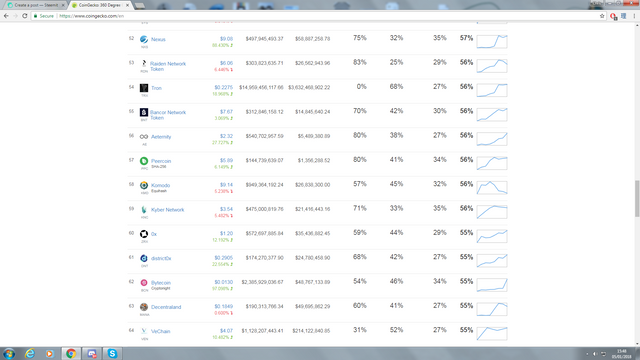Image resolution: width=640 pixels, height=360 pixels.
Task: Open Skype from the taskbar
Action: coord(112,353)
